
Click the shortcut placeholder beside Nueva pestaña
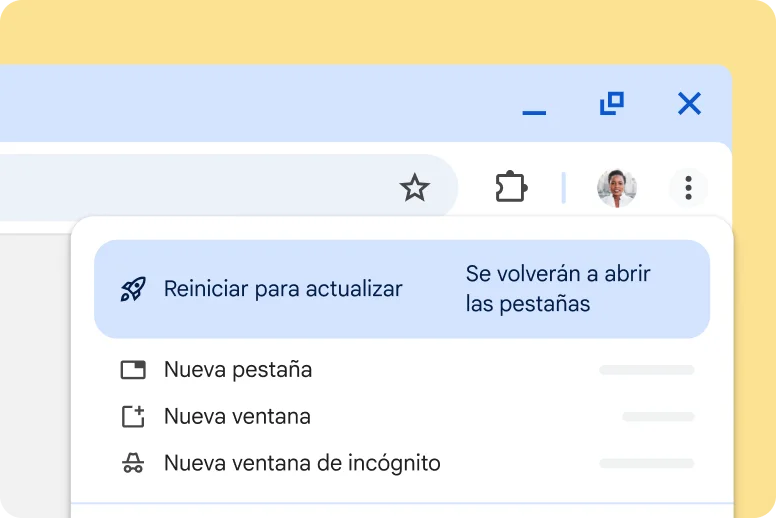646,370
